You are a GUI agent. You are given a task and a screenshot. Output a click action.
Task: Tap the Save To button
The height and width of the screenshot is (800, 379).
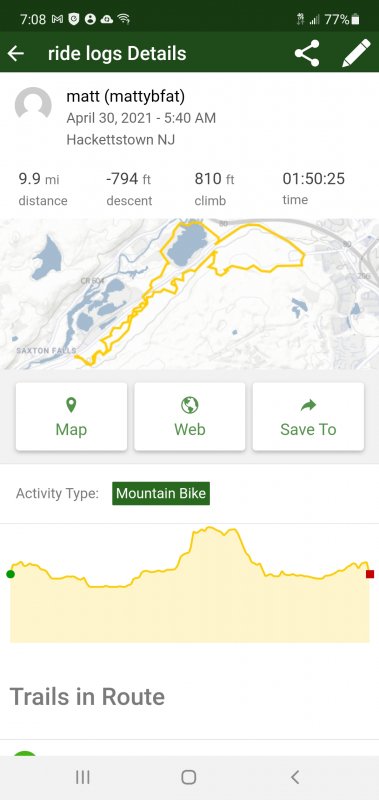point(308,417)
